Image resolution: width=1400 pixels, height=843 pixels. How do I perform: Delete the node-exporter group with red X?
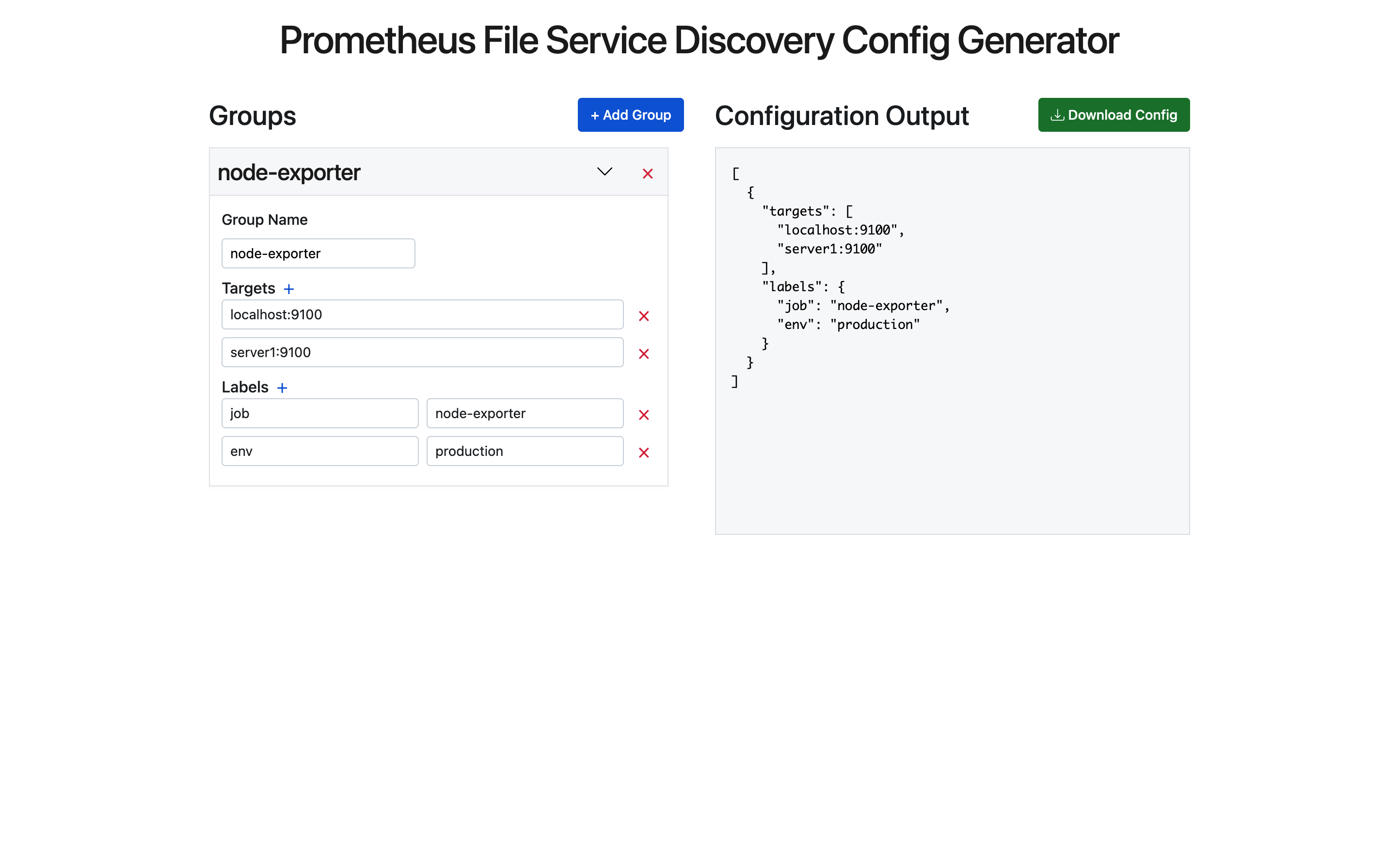point(647,174)
